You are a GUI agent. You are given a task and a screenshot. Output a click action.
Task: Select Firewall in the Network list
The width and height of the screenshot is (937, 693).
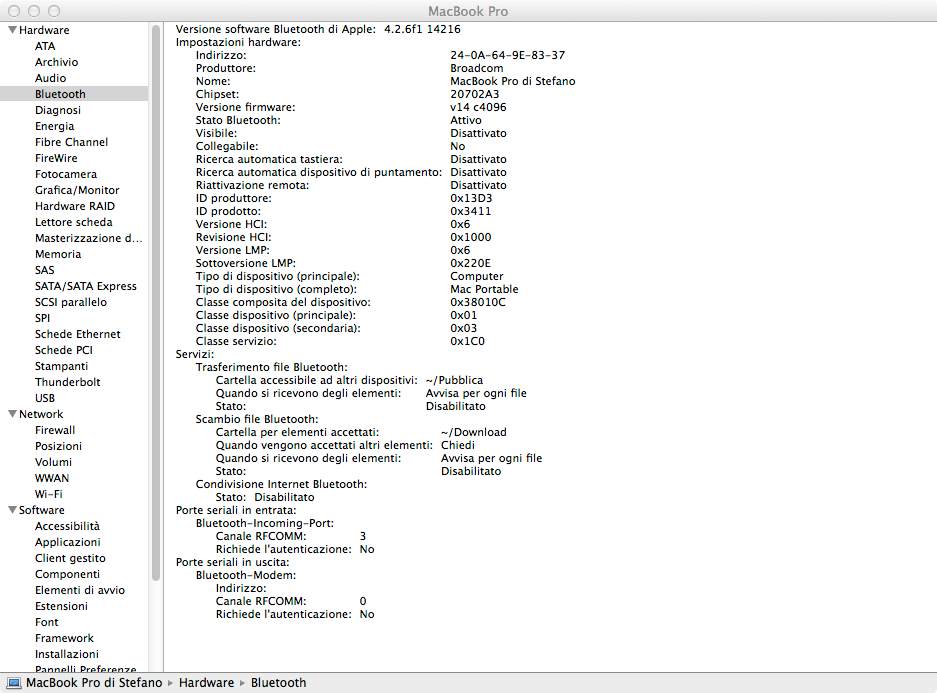[56, 430]
